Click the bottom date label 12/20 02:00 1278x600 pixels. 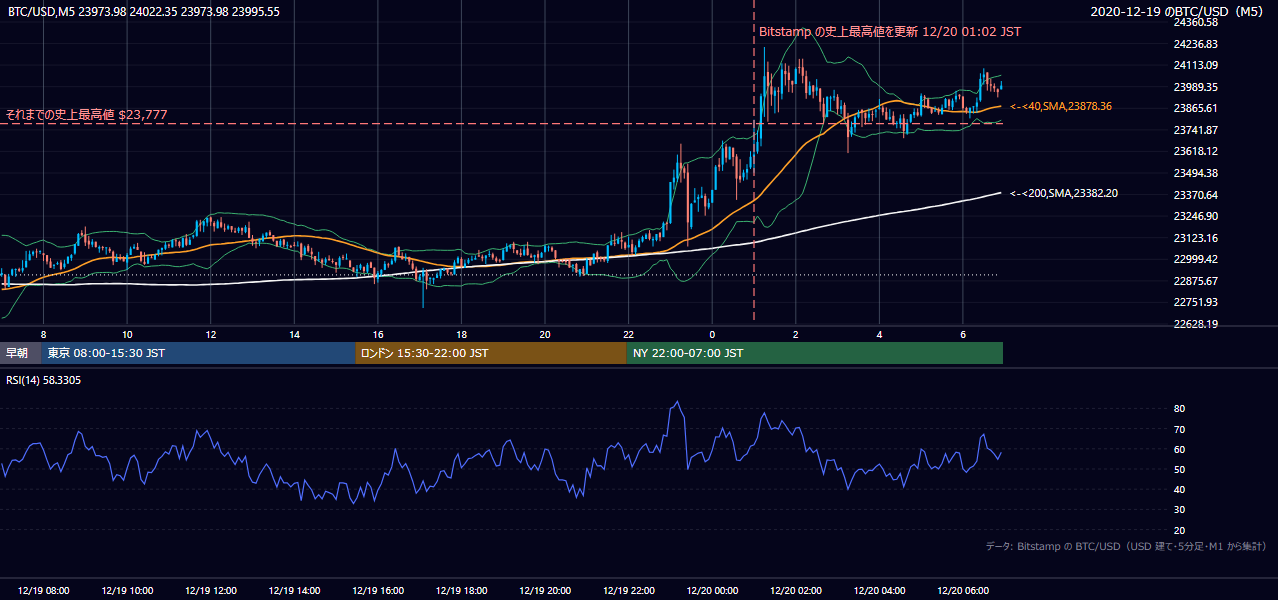796,591
